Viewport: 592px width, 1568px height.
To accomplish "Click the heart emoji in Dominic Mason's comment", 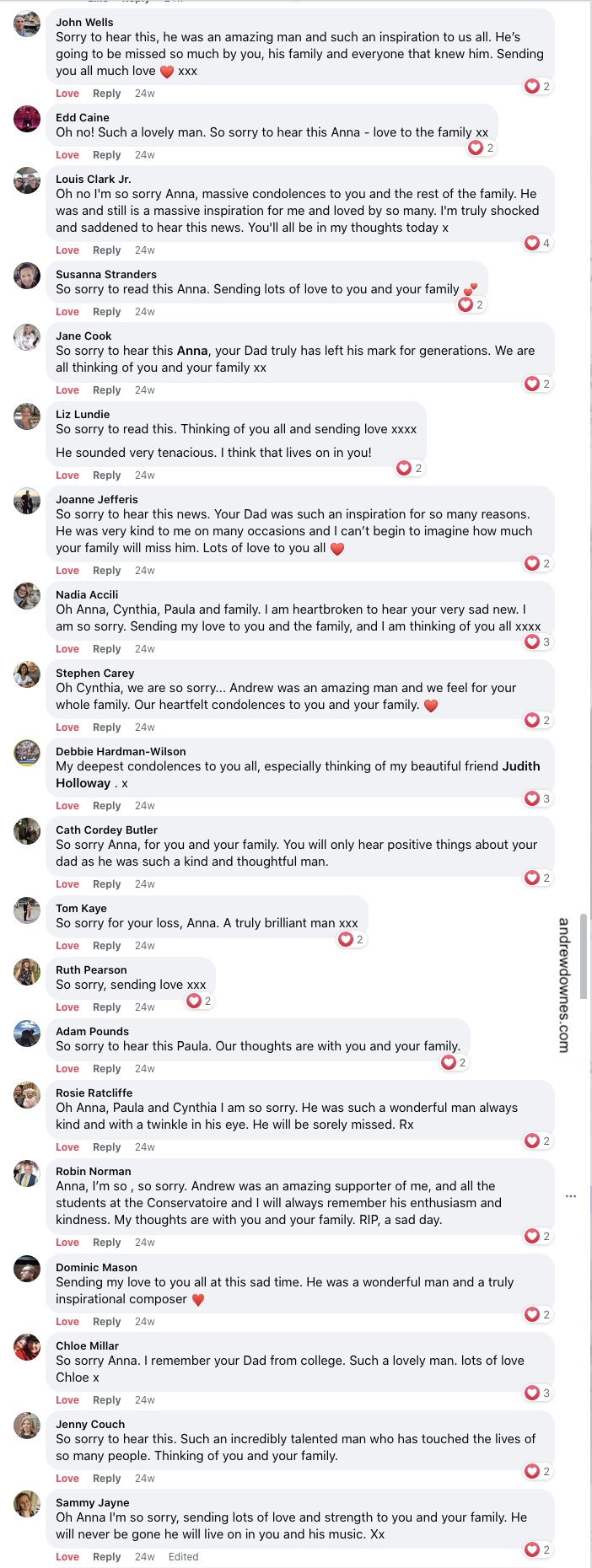I will click(x=198, y=1300).
